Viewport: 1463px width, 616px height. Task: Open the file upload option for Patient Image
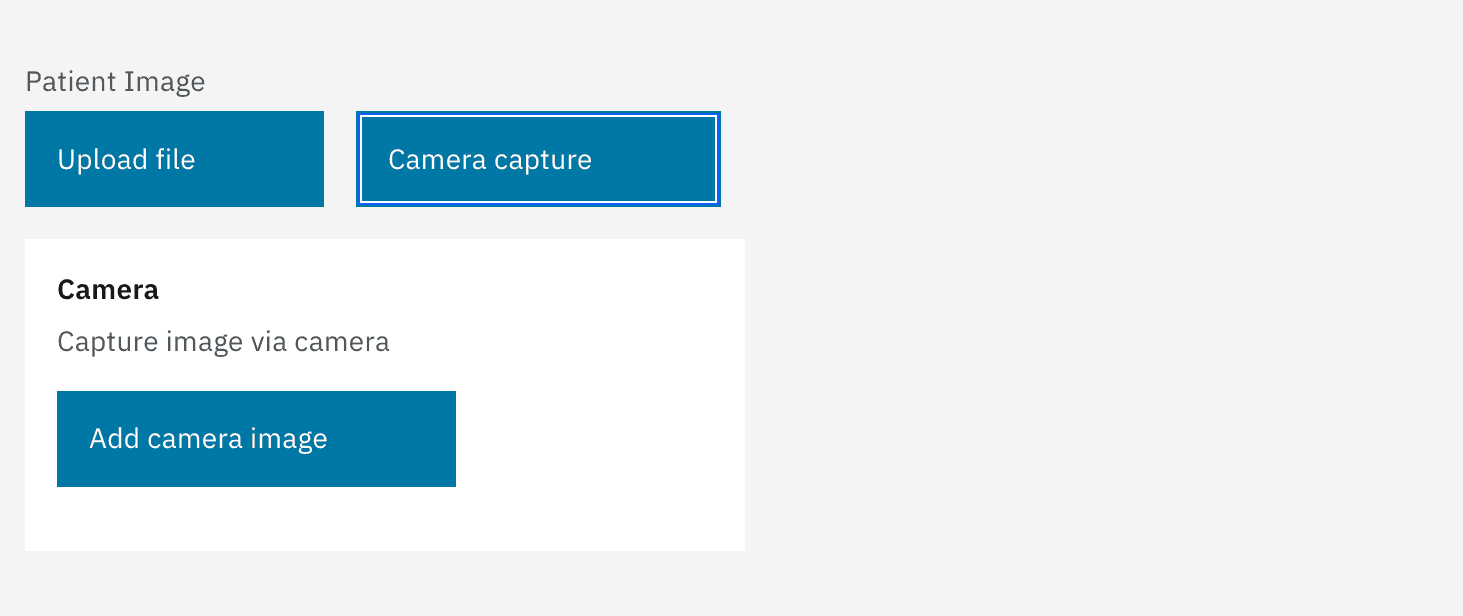coord(174,159)
